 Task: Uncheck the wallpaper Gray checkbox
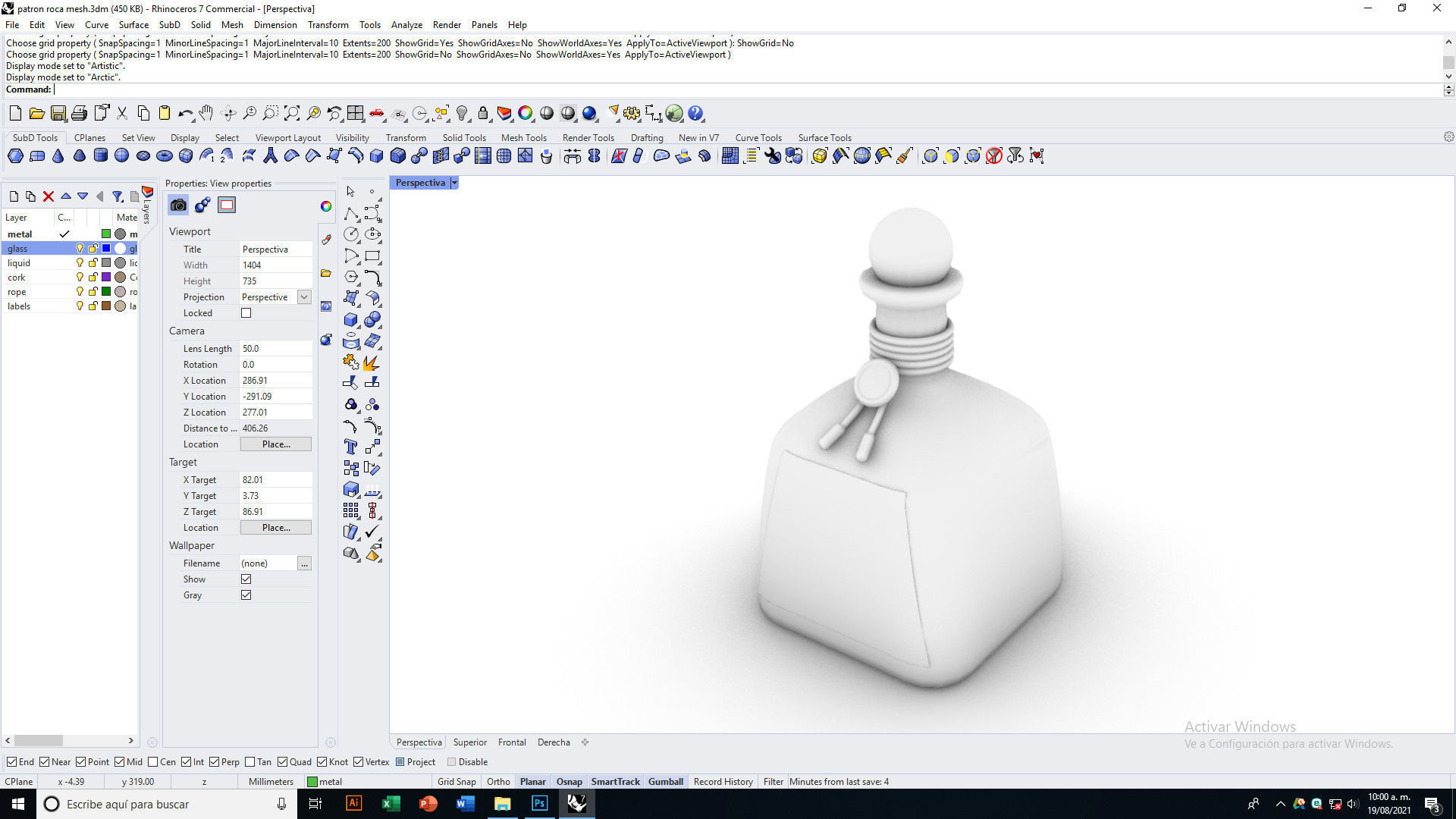246,595
